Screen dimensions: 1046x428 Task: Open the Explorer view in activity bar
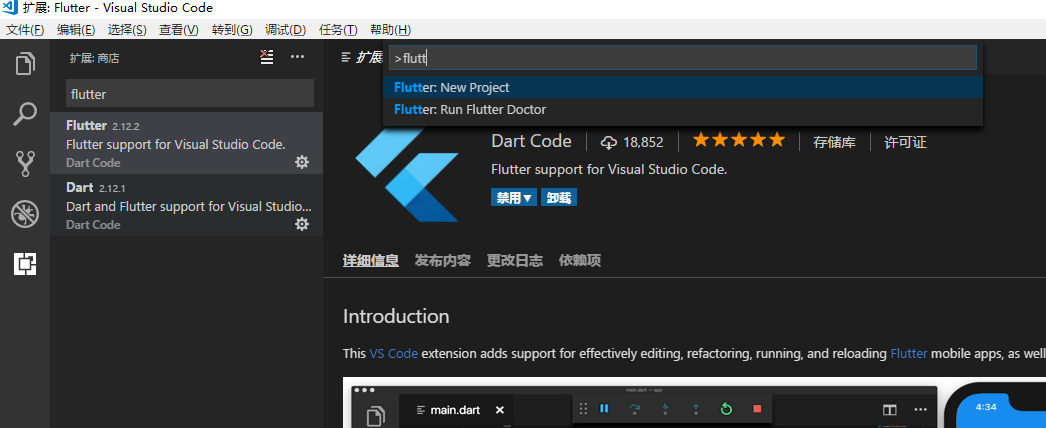(x=25, y=64)
